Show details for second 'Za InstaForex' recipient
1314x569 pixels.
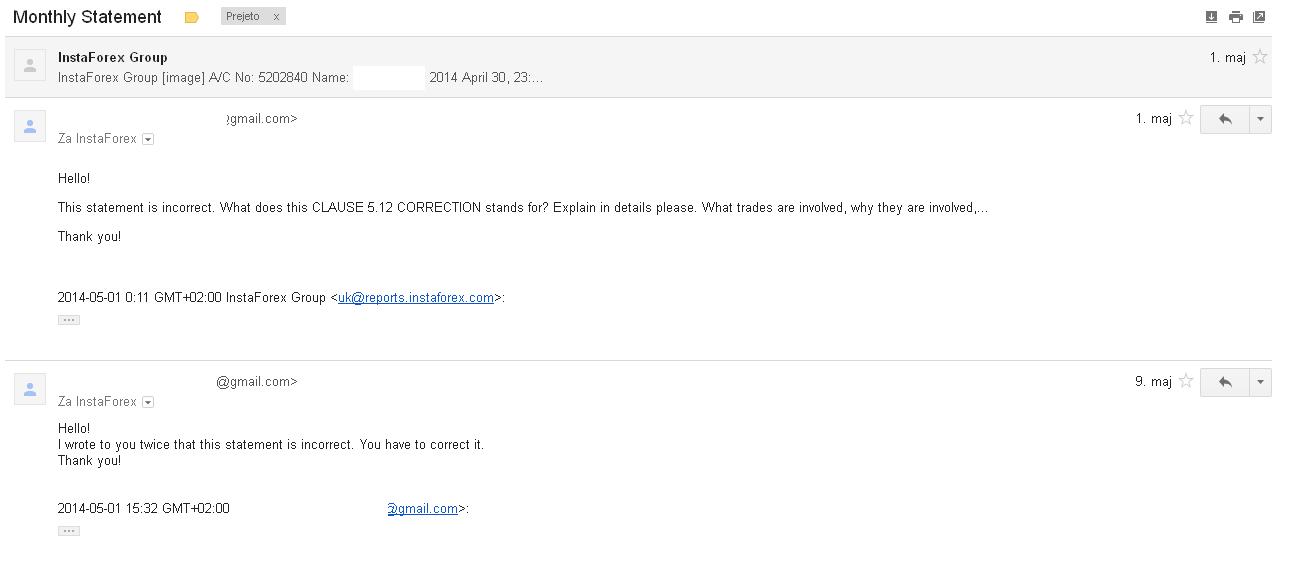pos(148,402)
